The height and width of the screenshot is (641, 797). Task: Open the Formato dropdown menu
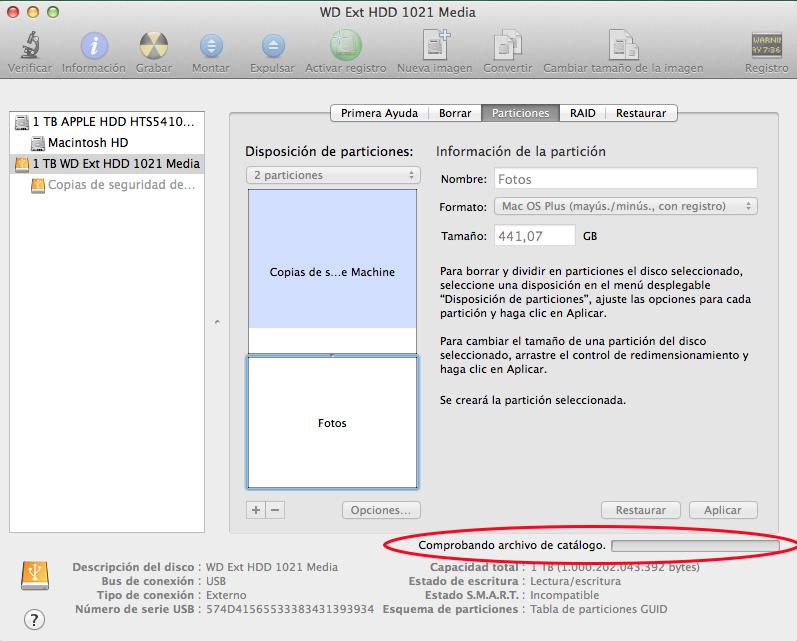[x=626, y=206]
